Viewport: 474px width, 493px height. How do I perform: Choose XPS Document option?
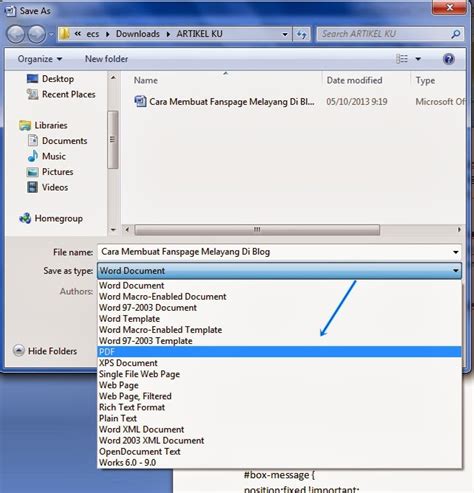click(x=279, y=363)
